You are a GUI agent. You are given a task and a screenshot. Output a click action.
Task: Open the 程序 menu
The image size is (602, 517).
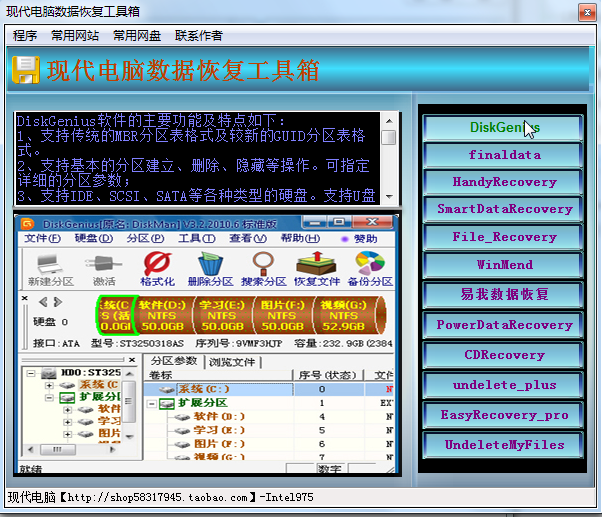[25, 36]
